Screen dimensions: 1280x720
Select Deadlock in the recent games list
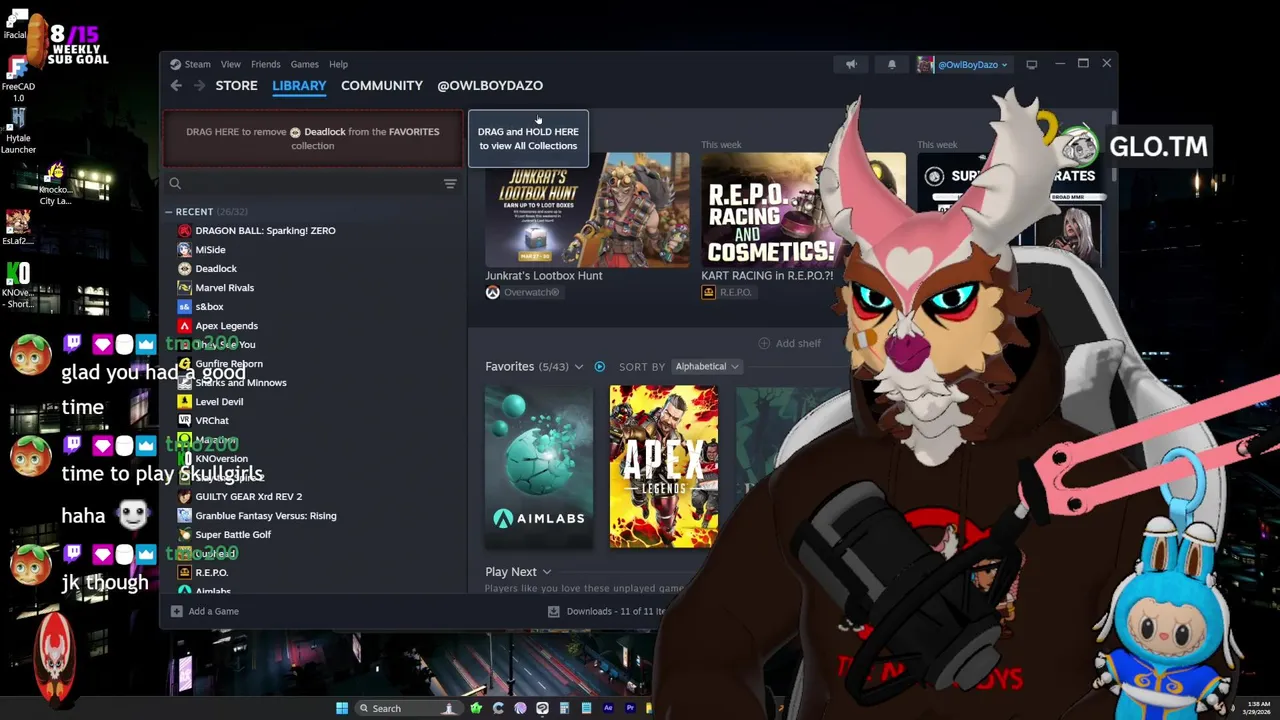point(216,269)
